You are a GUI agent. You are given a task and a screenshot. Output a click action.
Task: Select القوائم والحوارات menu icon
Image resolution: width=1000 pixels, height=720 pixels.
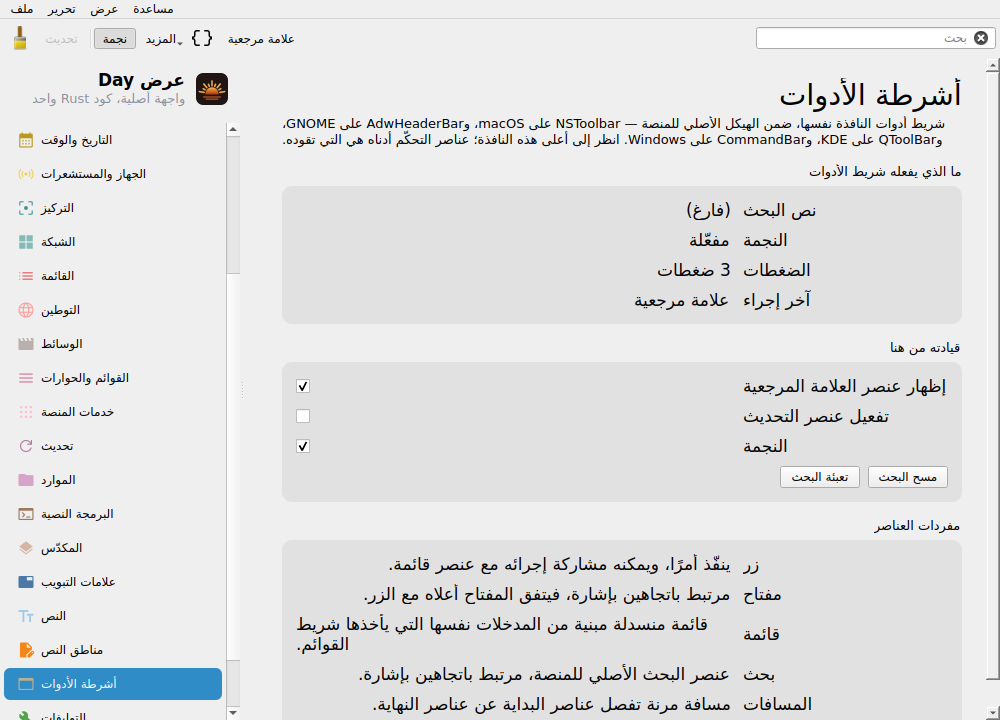coord(26,378)
